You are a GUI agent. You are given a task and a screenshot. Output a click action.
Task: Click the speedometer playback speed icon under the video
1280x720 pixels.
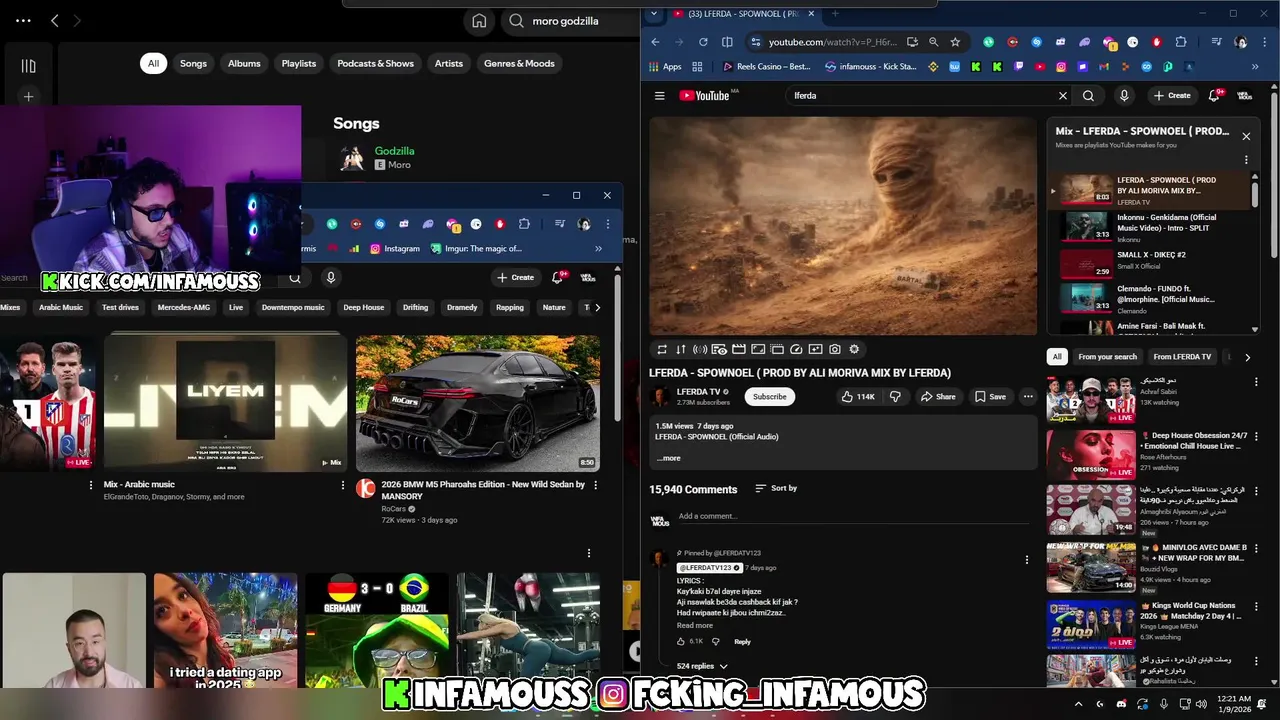pyautogui.click(x=796, y=349)
